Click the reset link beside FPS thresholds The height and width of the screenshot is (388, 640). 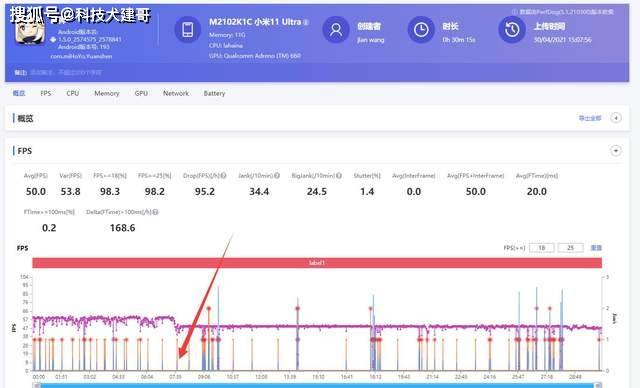click(x=596, y=248)
